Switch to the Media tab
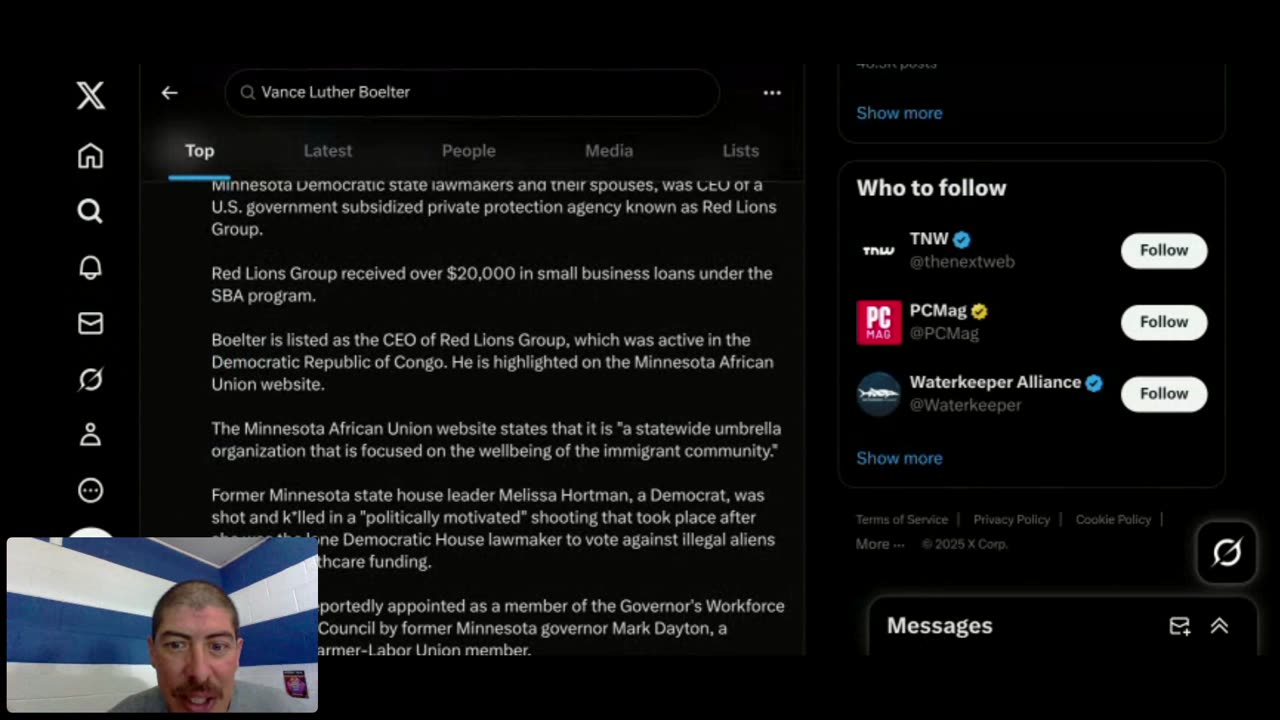This screenshot has height=720, width=1280. (609, 151)
